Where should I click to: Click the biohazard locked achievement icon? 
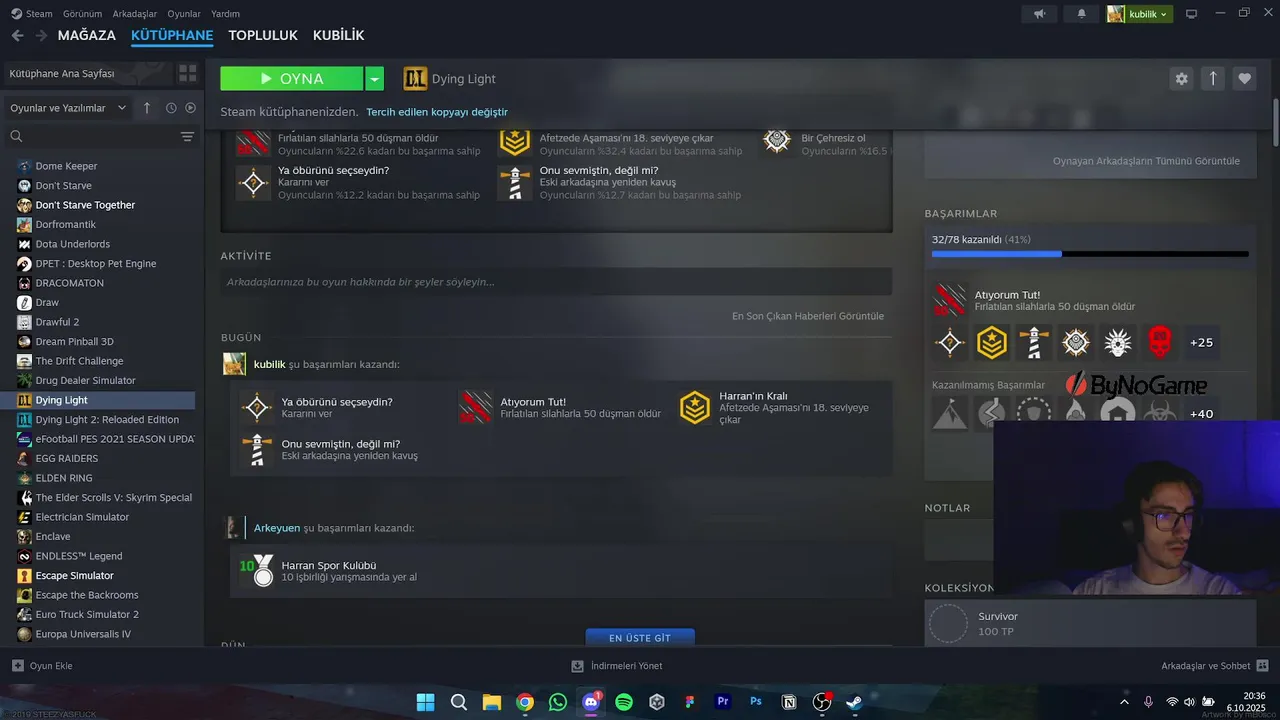[1160, 413]
